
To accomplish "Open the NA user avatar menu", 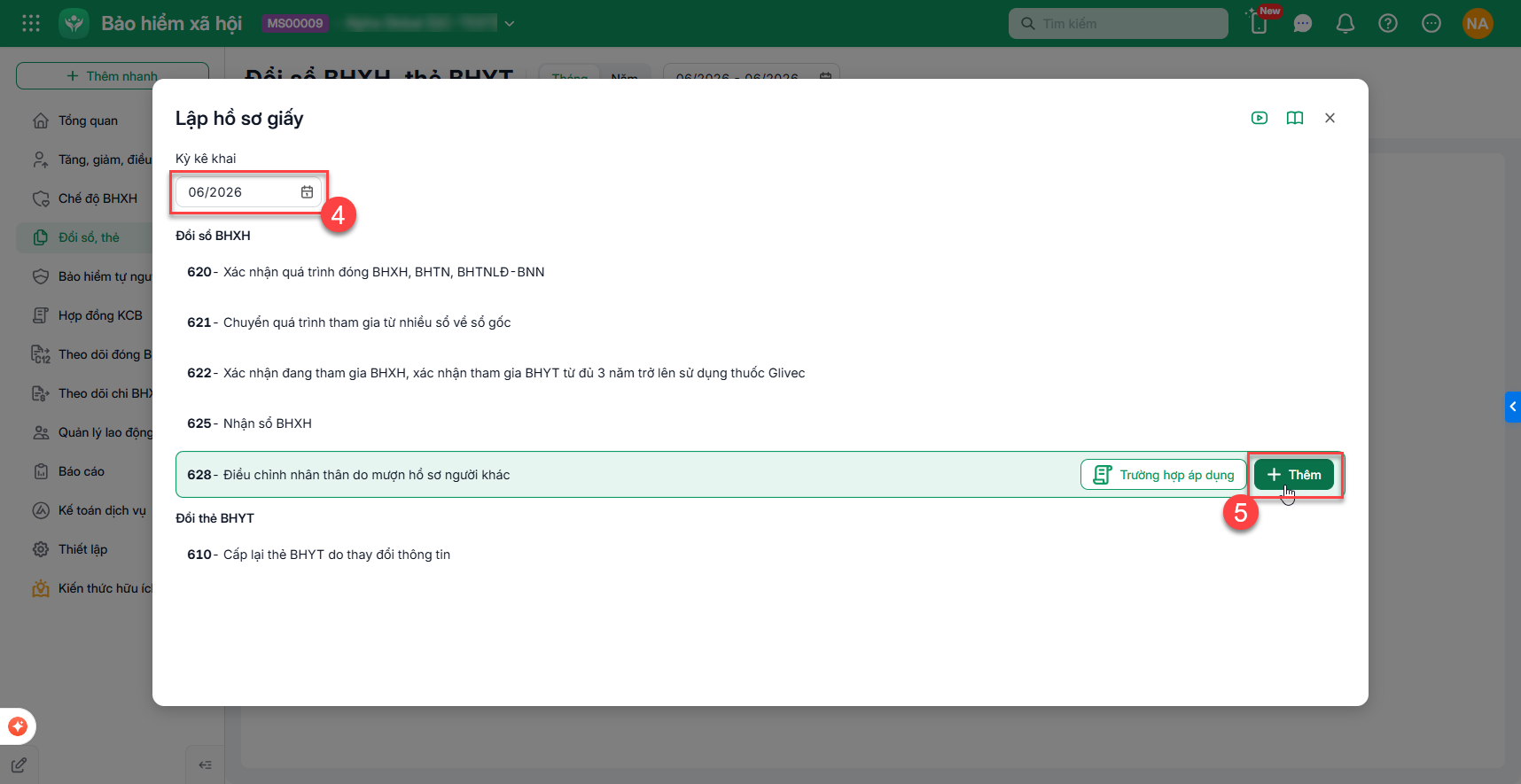I will click(x=1478, y=24).
